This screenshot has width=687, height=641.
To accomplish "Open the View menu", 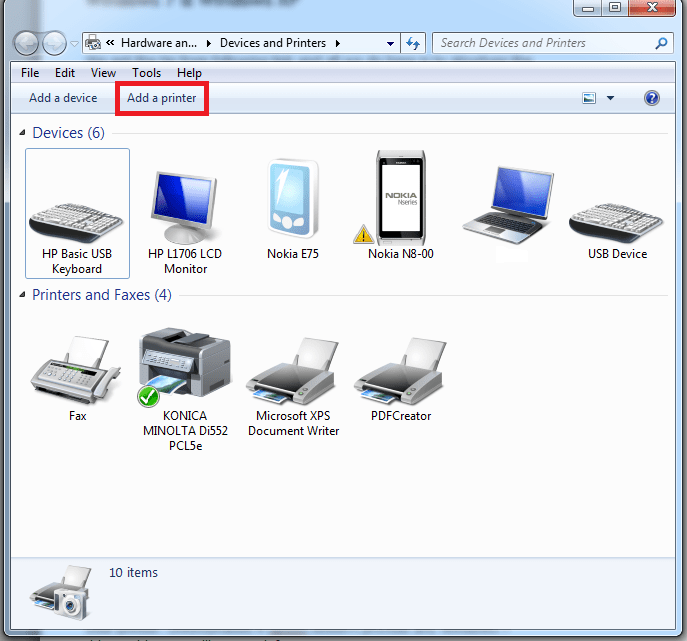I will 103,73.
